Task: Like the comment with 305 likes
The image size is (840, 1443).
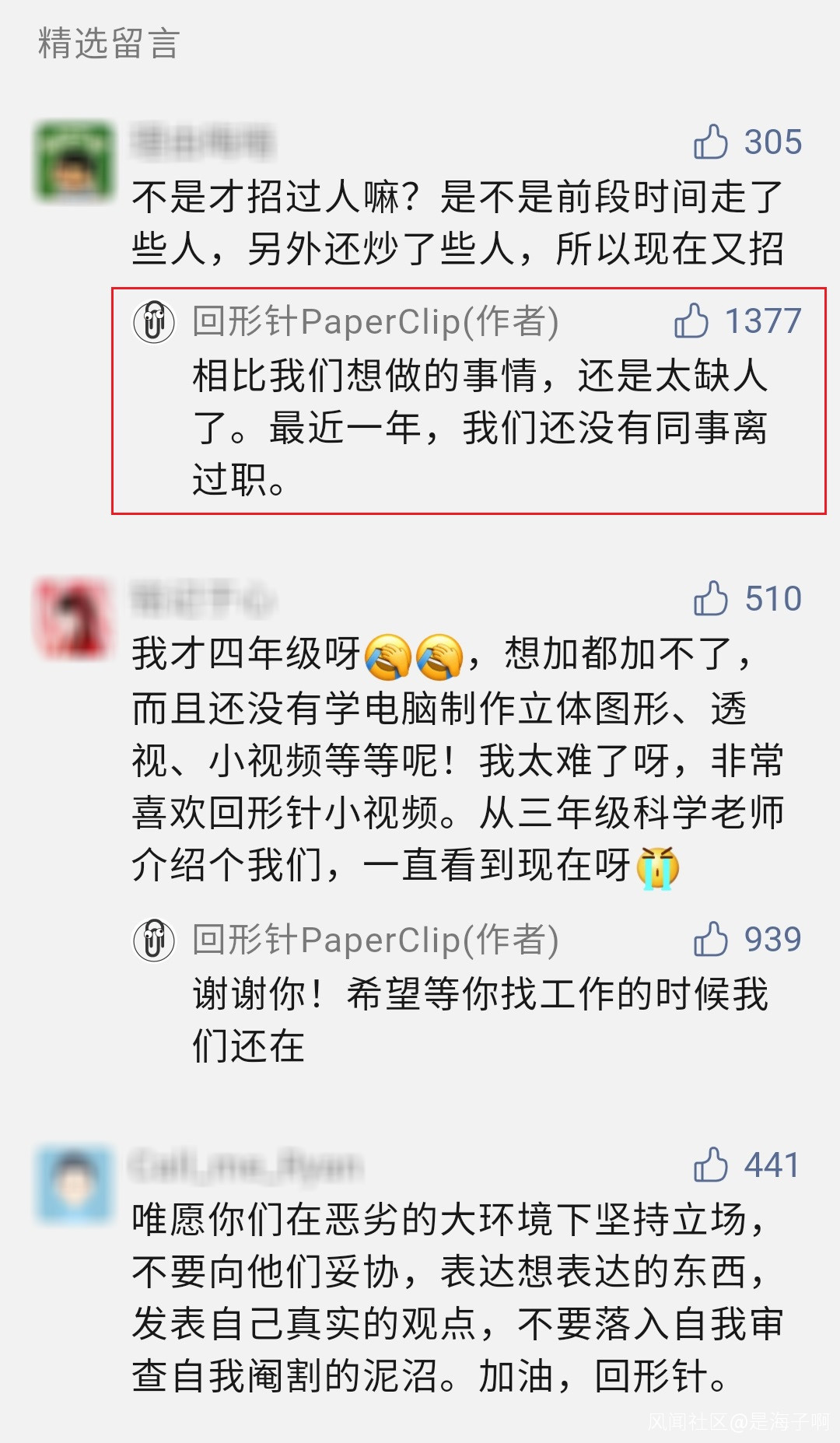Action: (711, 142)
